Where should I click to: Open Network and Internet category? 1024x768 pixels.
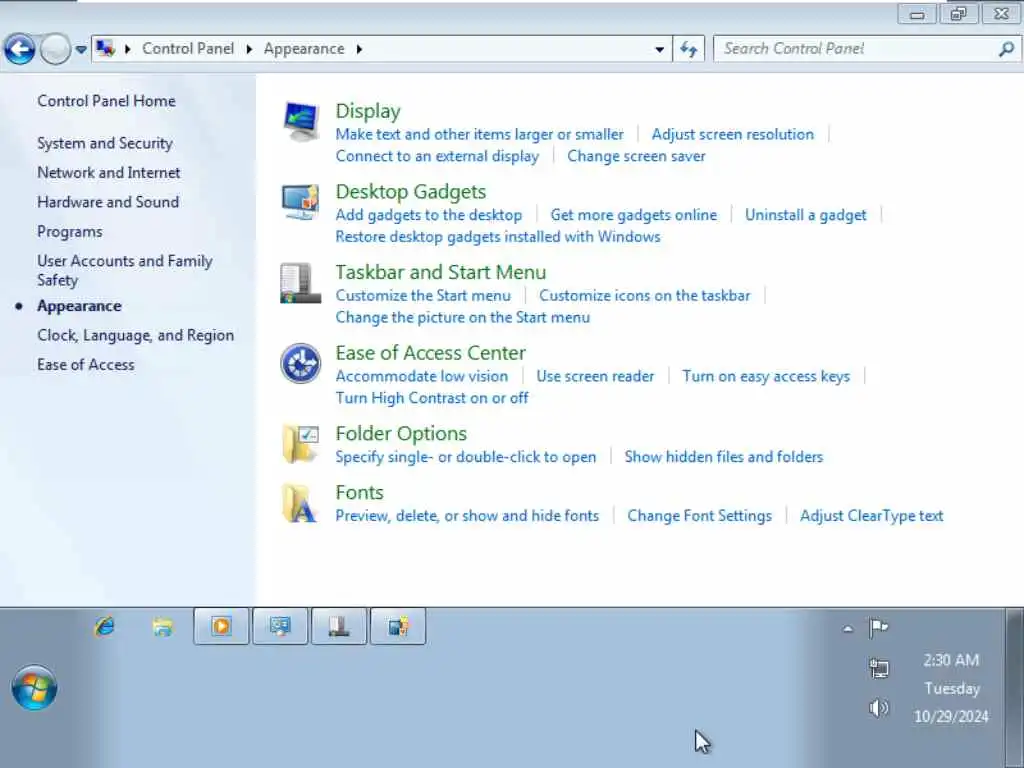pos(108,172)
